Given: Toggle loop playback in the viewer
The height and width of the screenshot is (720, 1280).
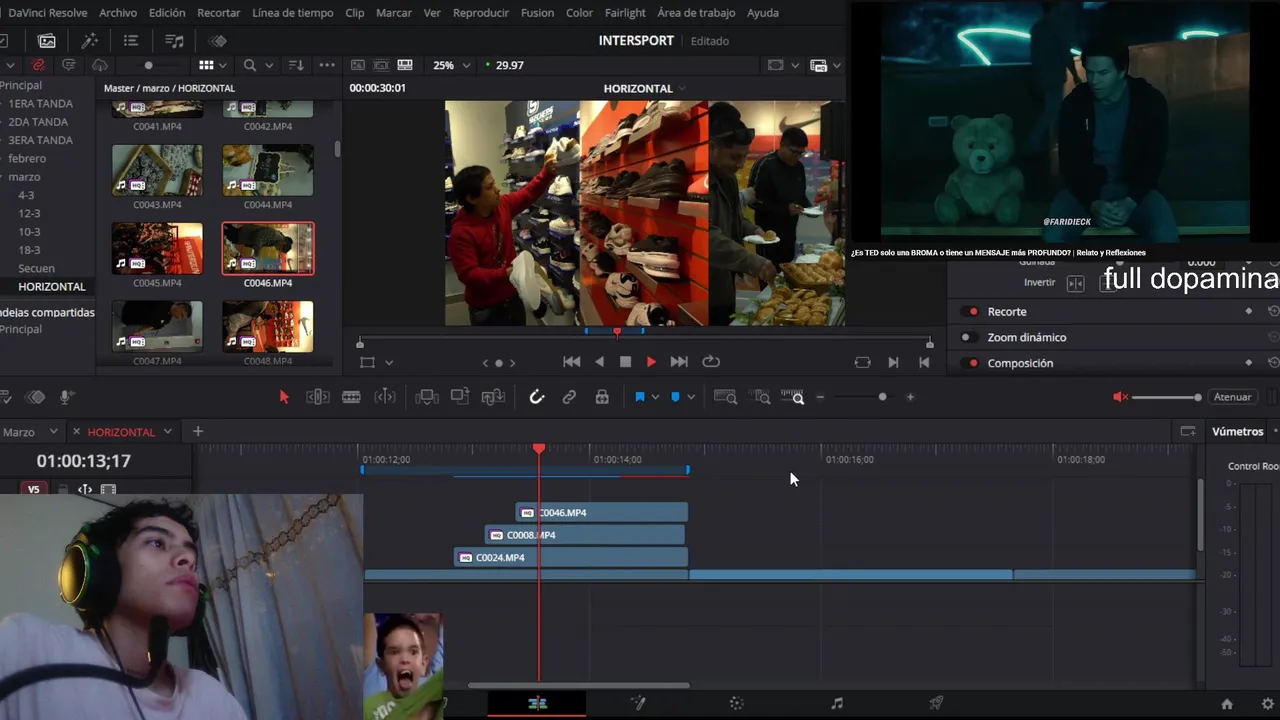Looking at the screenshot, I should click(711, 362).
